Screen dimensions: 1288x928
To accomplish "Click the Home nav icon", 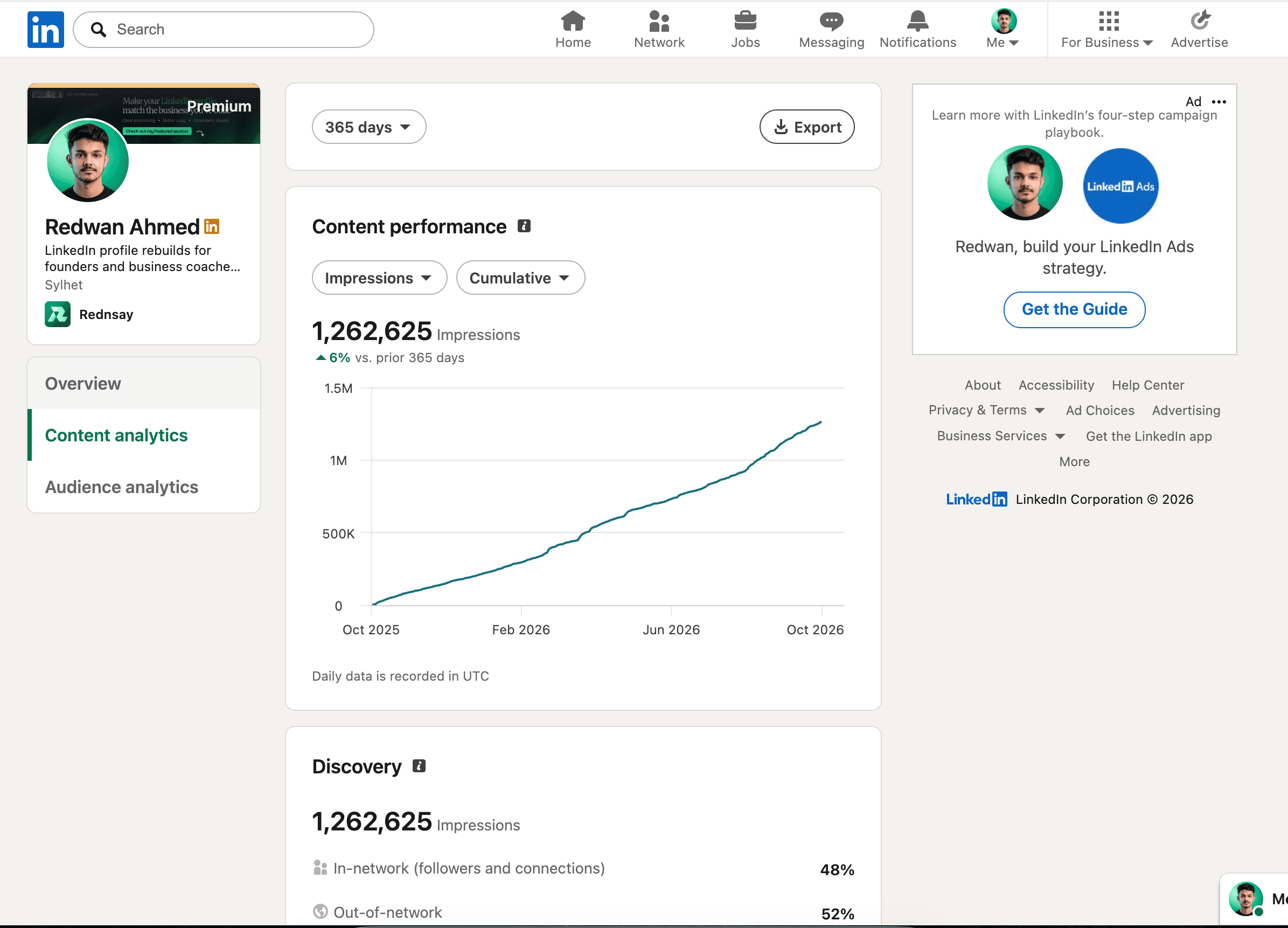I will tap(573, 21).
